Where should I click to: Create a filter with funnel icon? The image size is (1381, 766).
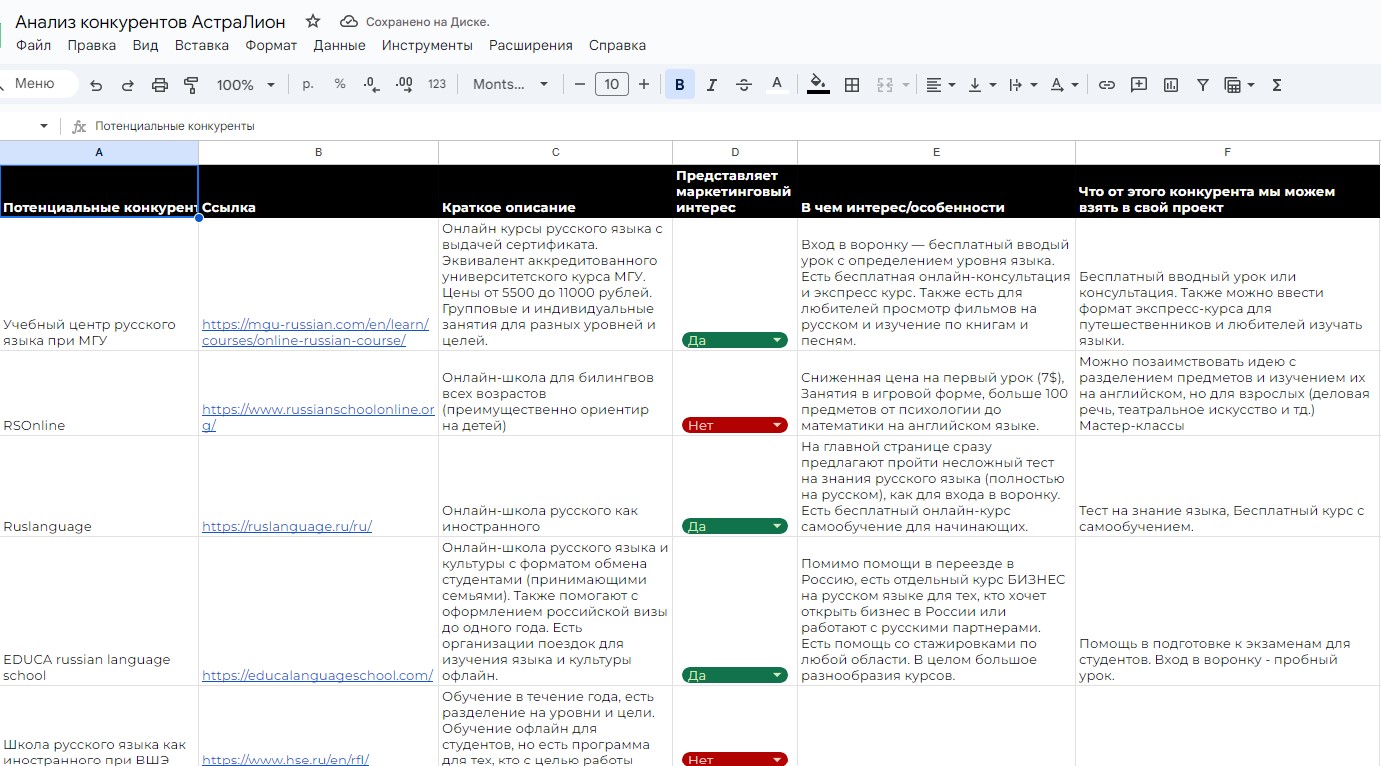click(1203, 85)
